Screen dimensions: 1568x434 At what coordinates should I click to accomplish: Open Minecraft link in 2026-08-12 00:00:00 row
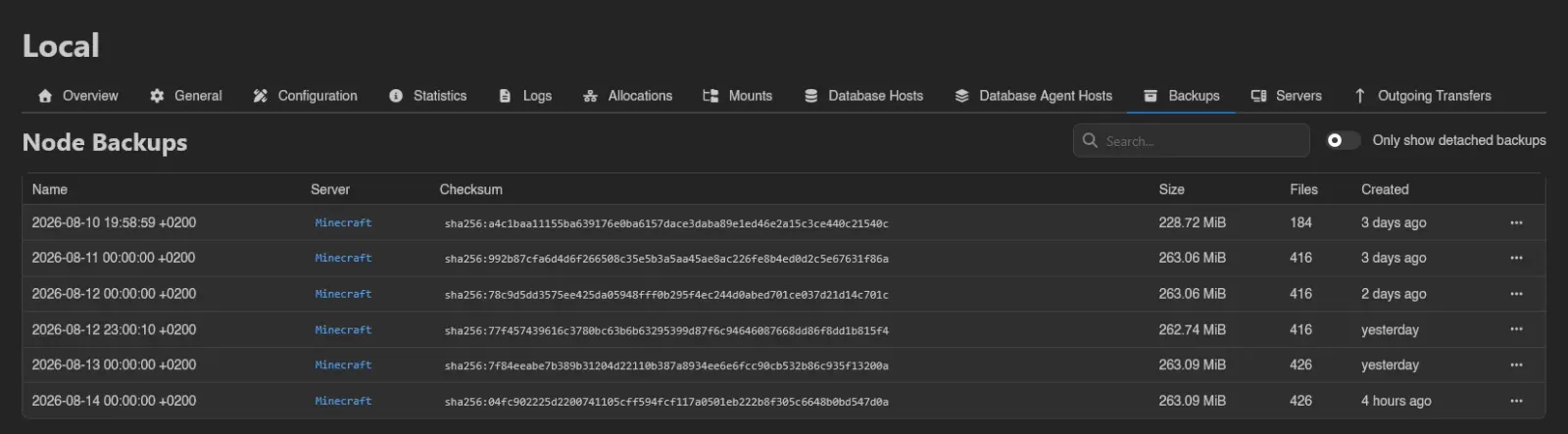pos(343,294)
